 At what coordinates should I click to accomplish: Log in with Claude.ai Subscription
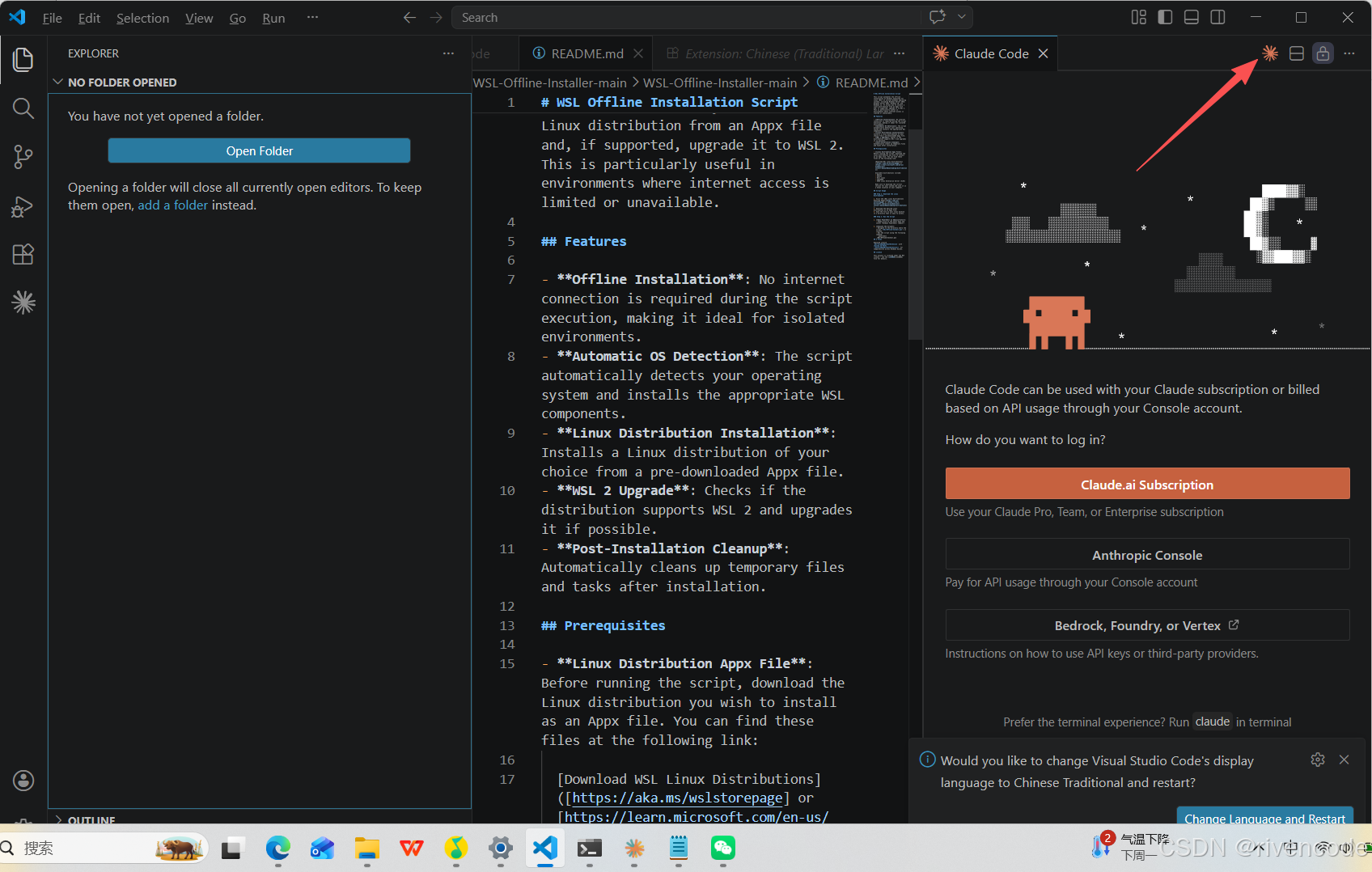pyautogui.click(x=1147, y=484)
